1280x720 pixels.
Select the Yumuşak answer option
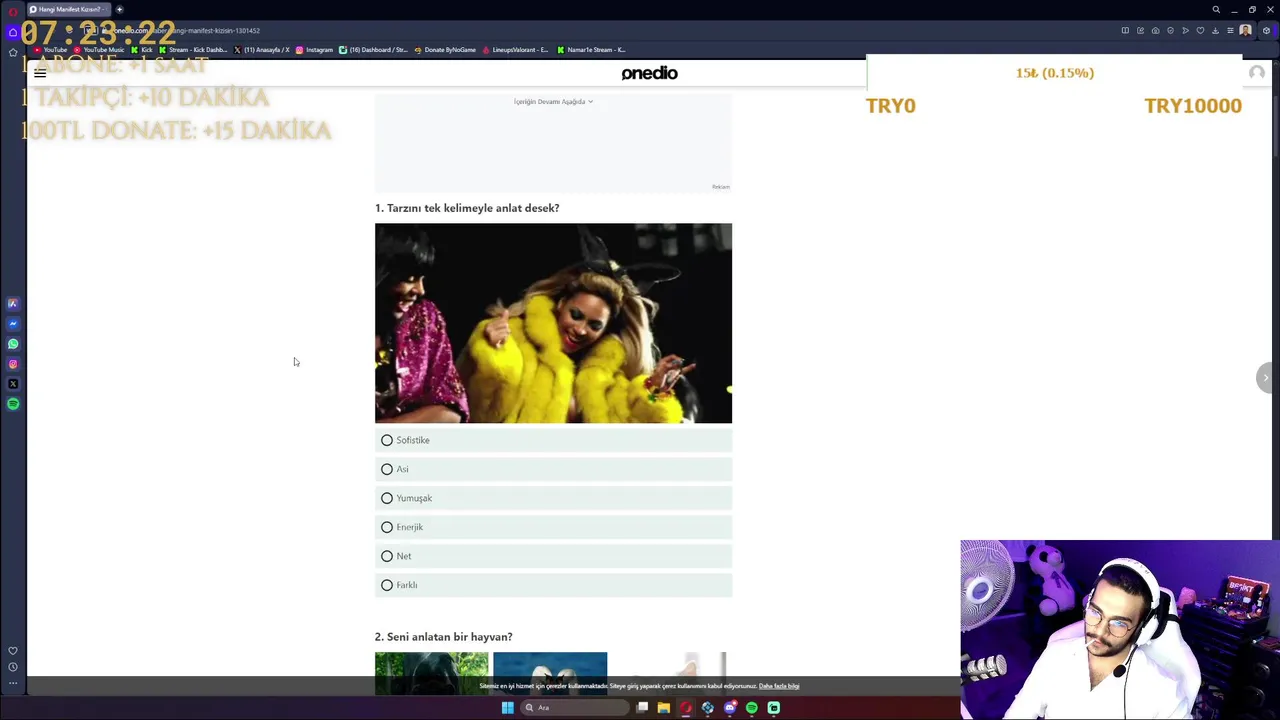(x=553, y=498)
